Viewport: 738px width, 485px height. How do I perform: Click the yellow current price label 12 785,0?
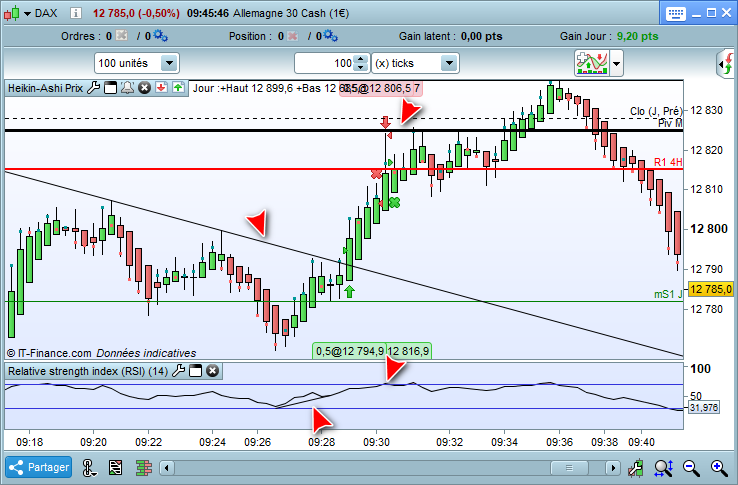coord(711,289)
